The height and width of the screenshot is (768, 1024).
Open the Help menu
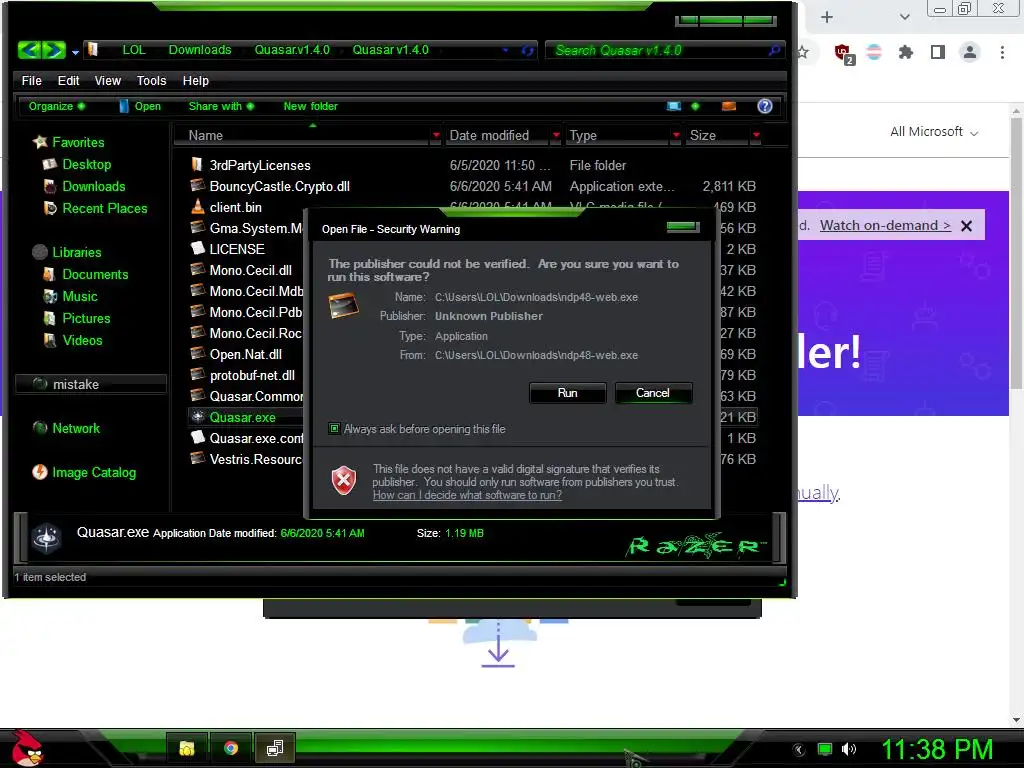(195, 80)
